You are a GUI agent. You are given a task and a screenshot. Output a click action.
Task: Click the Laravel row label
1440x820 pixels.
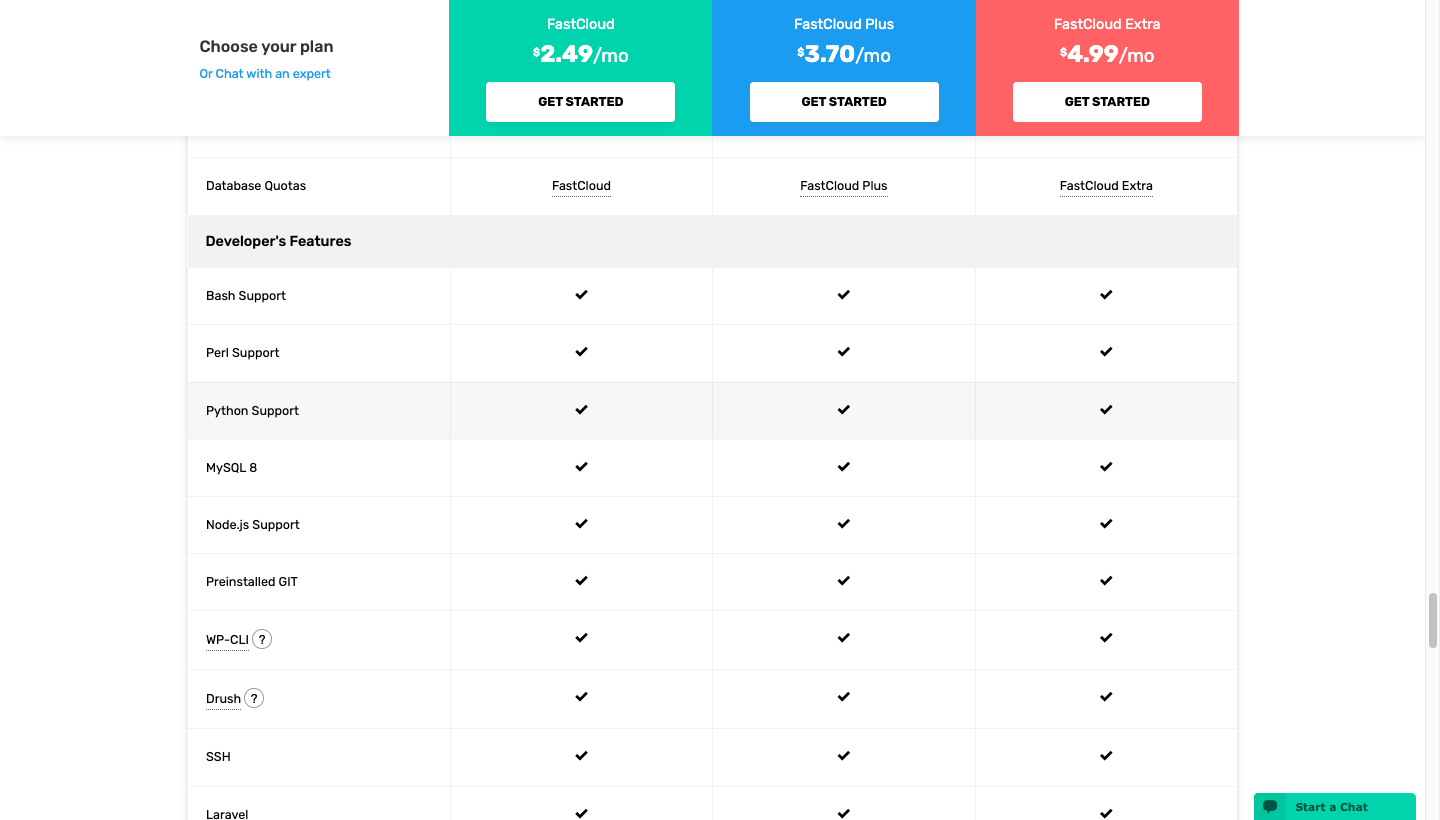click(x=227, y=814)
